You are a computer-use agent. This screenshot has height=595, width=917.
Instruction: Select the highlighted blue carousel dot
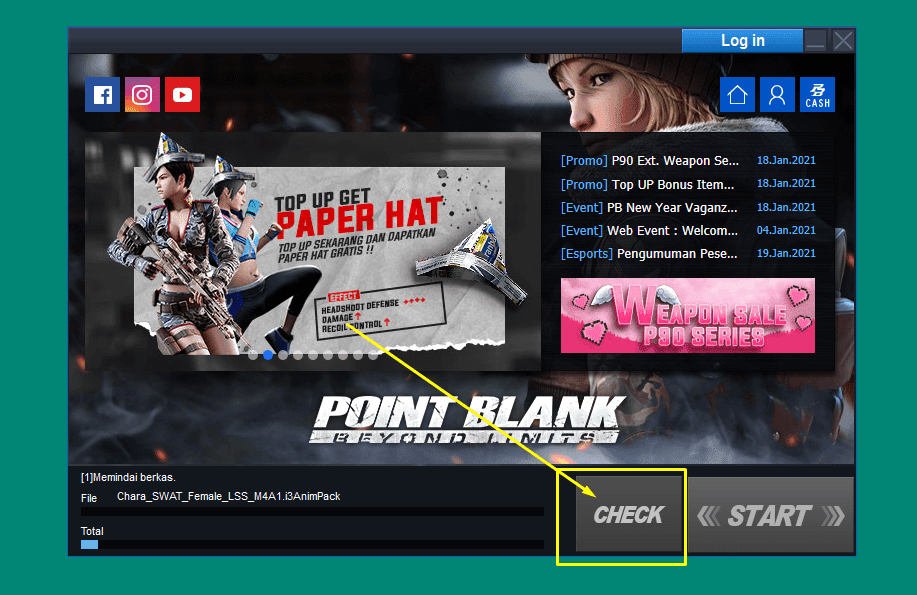pyautogui.click(x=268, y=355)
